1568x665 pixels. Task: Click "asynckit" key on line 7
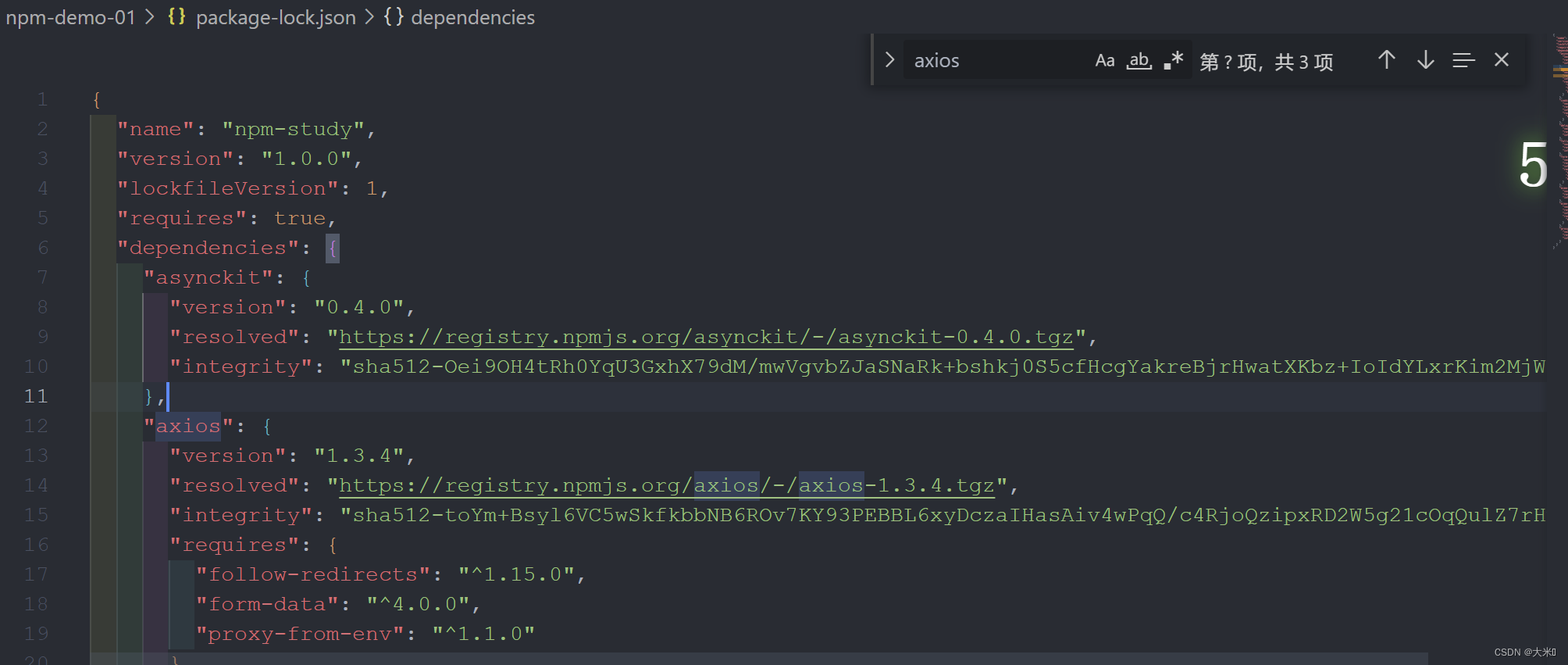tap(208, 277)
